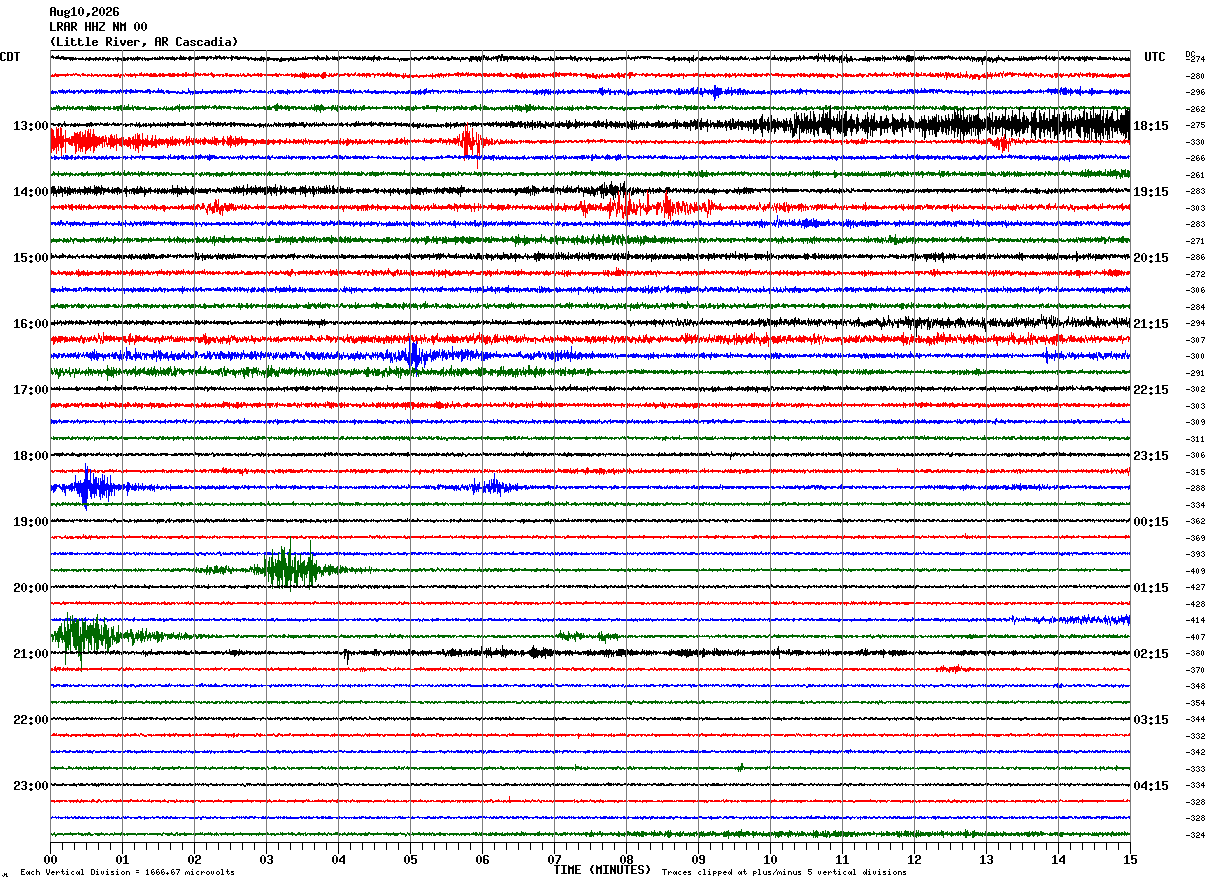The height and width of the screenshot is (886, 1210).
Task: Select the 13:00 CDT hour marker
Action: tap(30, 126)
